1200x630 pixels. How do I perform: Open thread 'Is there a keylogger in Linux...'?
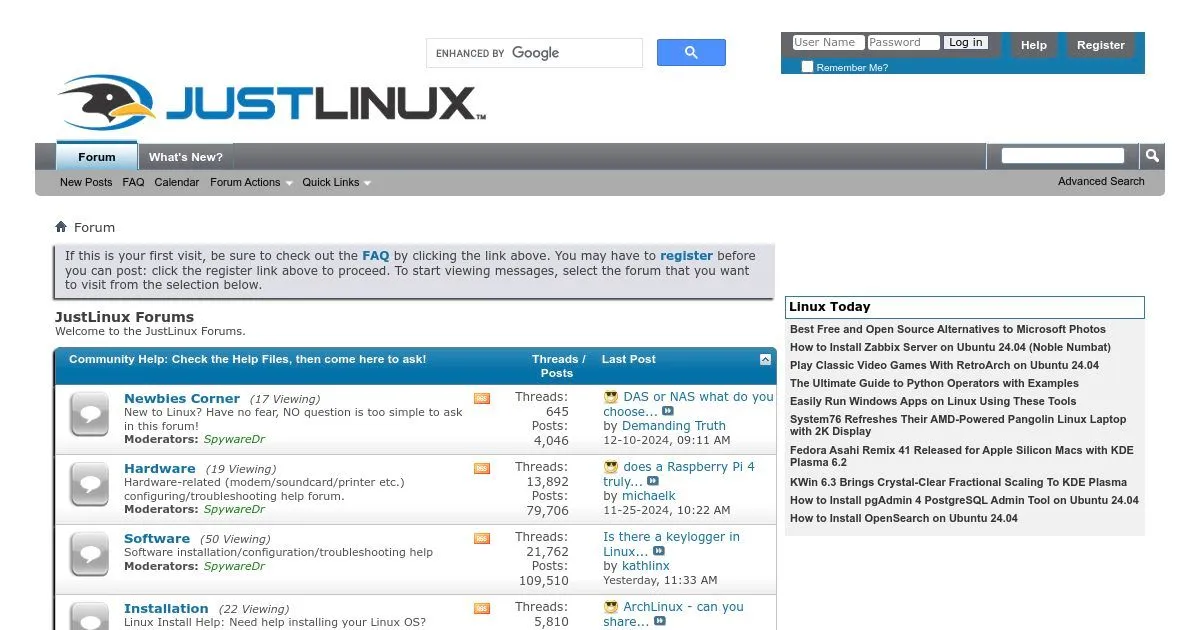pyautogui.click(x=671, y=544)
